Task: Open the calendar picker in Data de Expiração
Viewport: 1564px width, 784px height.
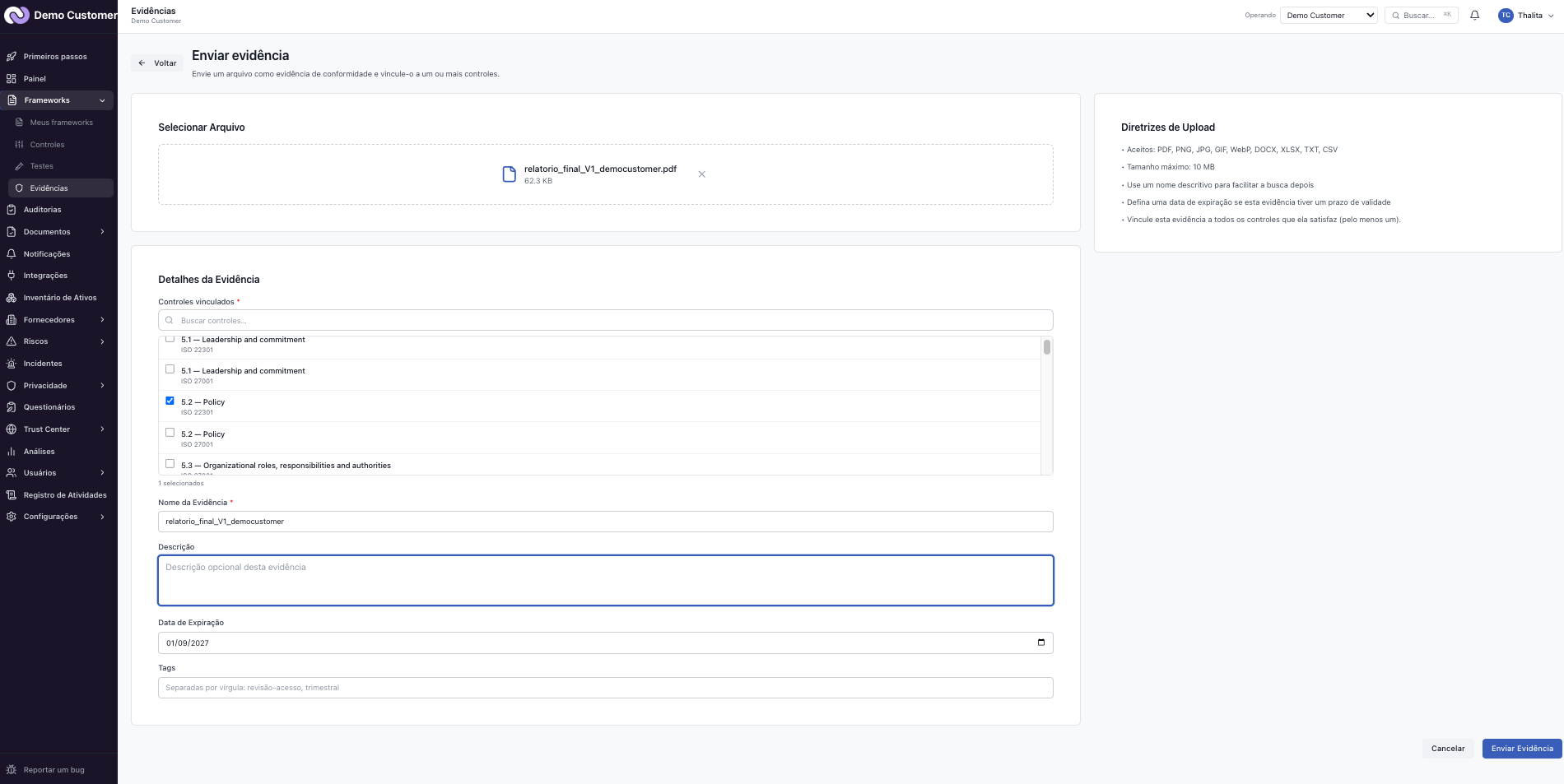Action: [x=1041, y=643]
